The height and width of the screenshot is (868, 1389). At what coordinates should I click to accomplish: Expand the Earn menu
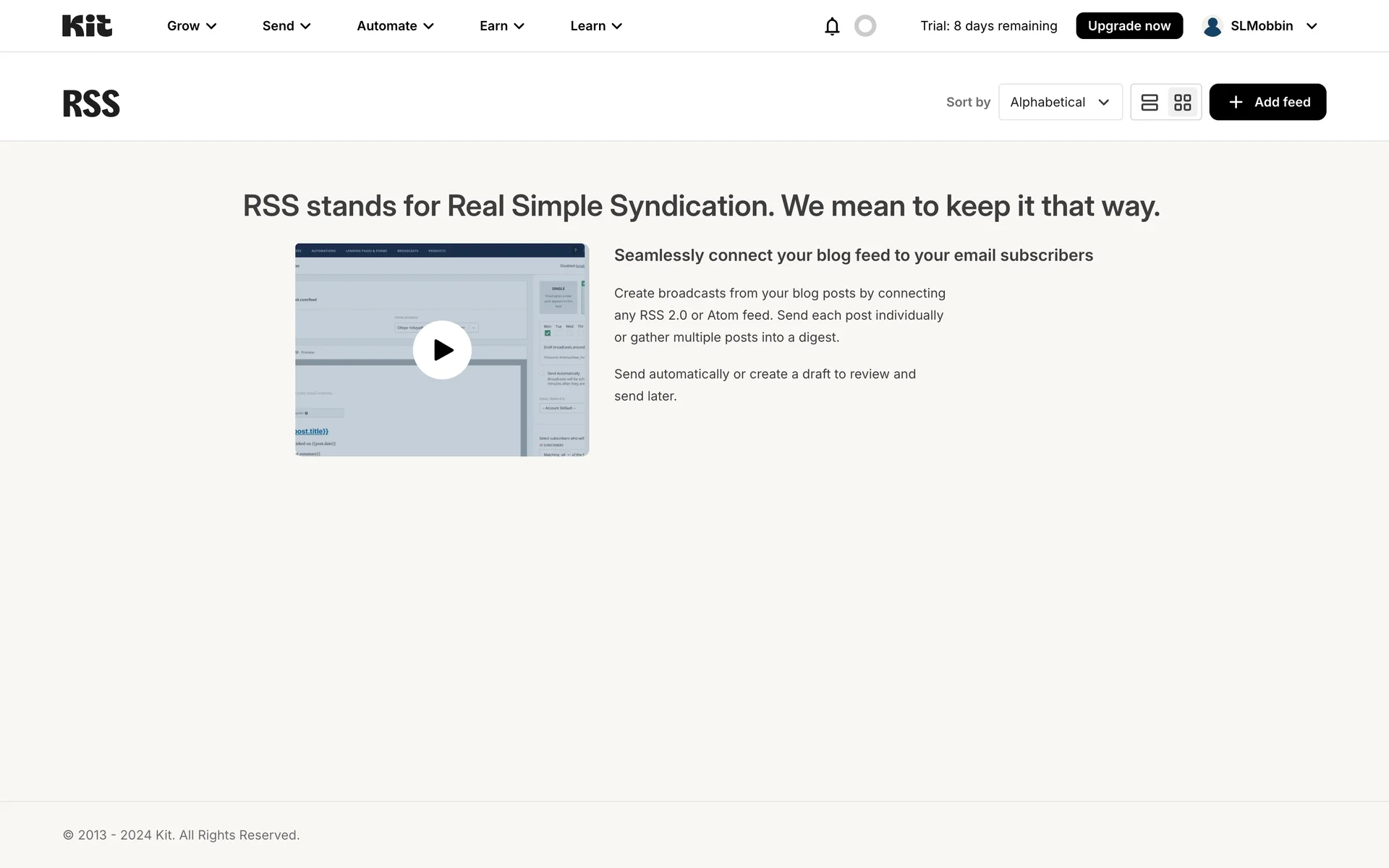[x=501, y=26]
